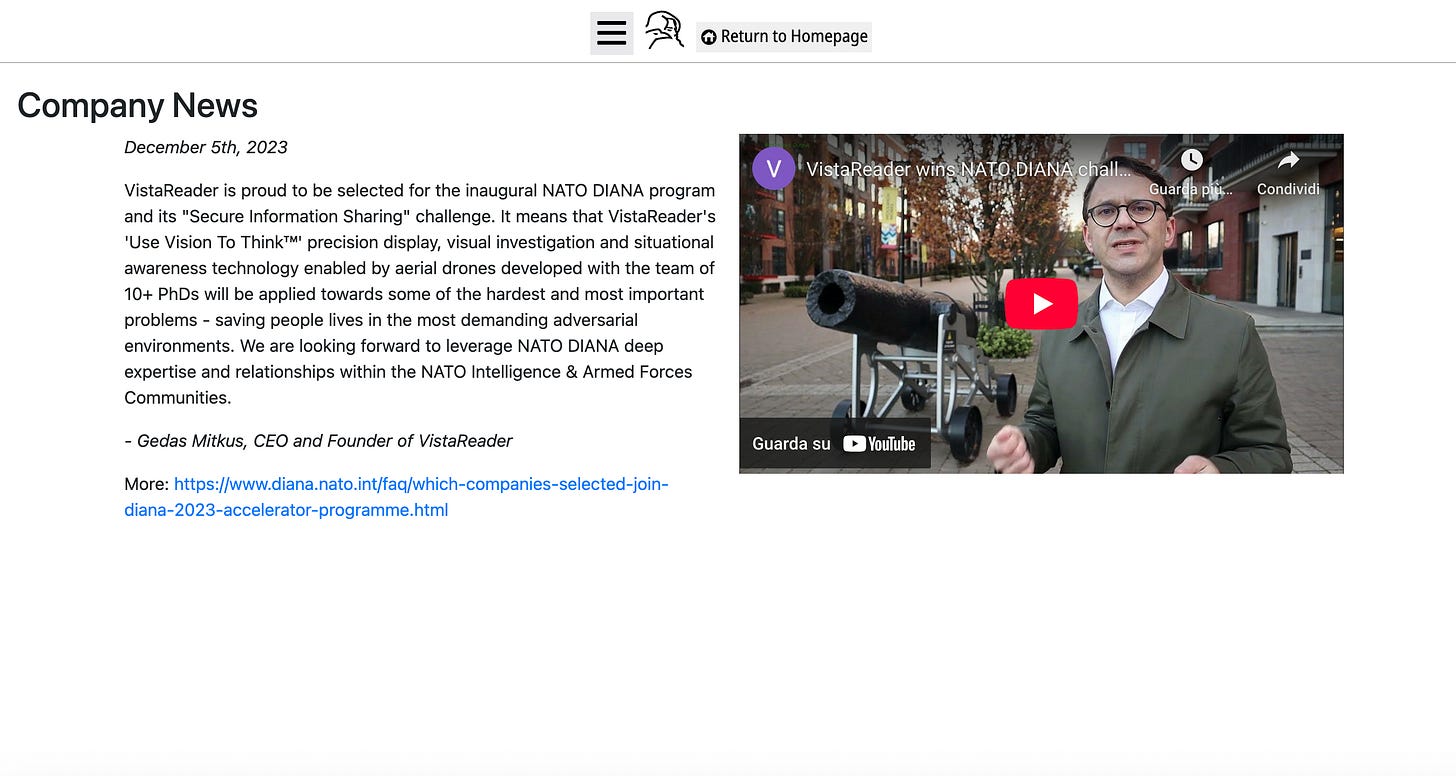The width and height of the screenshot is (1456, 776).
Task: Open the hamburger menu
Action: coord(611,34)
